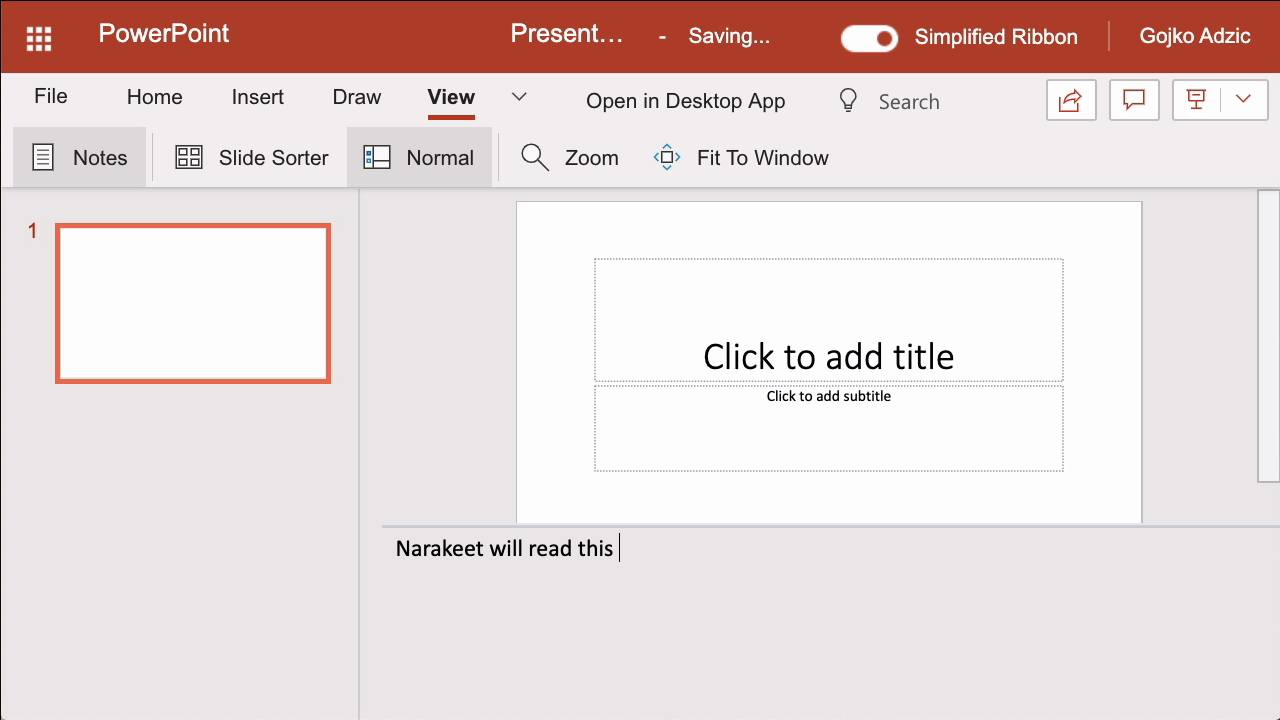Start slideshow with the Present icon
The height and width of the screenshot is (720, 1280).
1195,100
